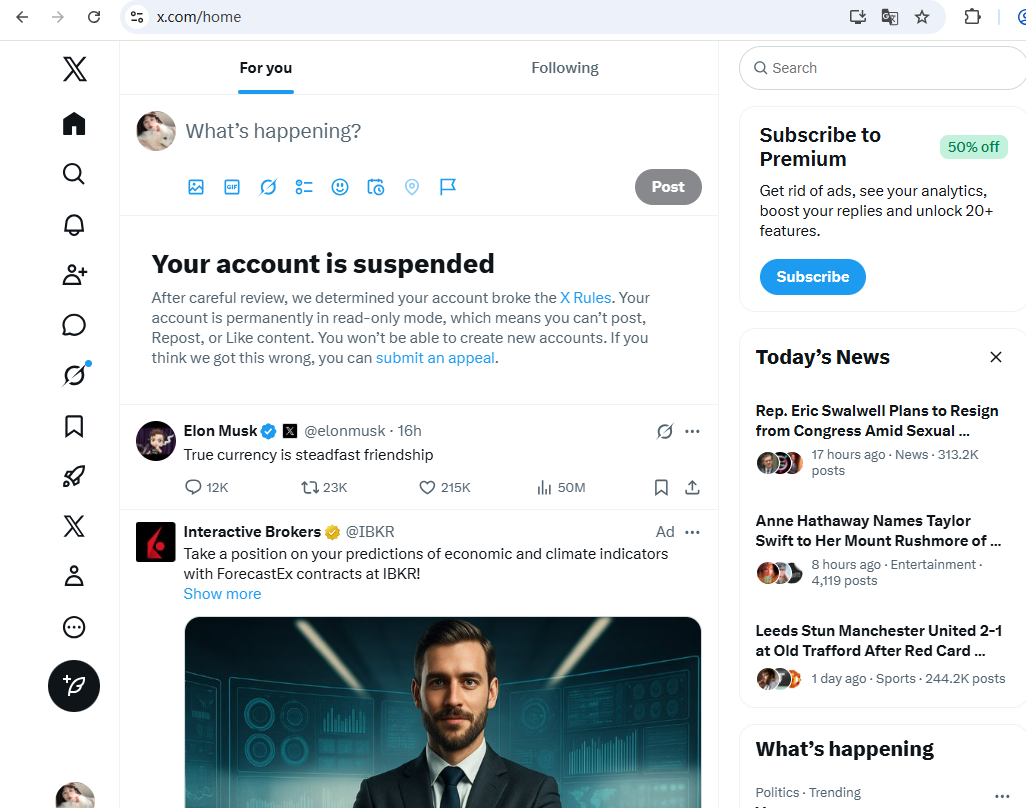
Task: Open Grok icon in left sidebar
Action: [74, 375]
